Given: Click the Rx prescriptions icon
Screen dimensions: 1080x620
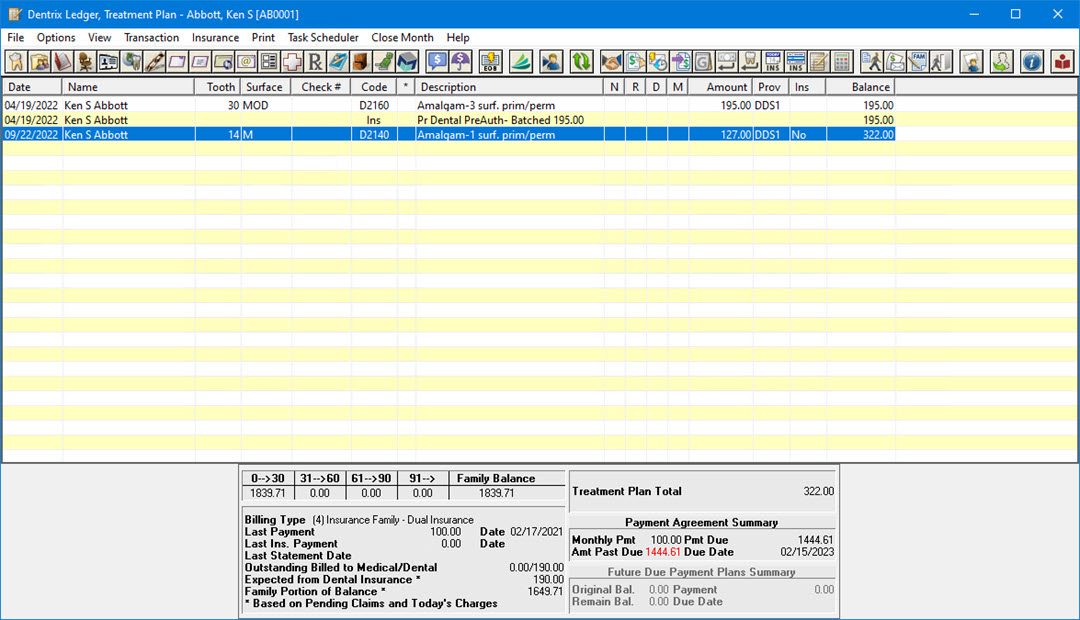Looking at the screenshot, I should pos(315,62).
